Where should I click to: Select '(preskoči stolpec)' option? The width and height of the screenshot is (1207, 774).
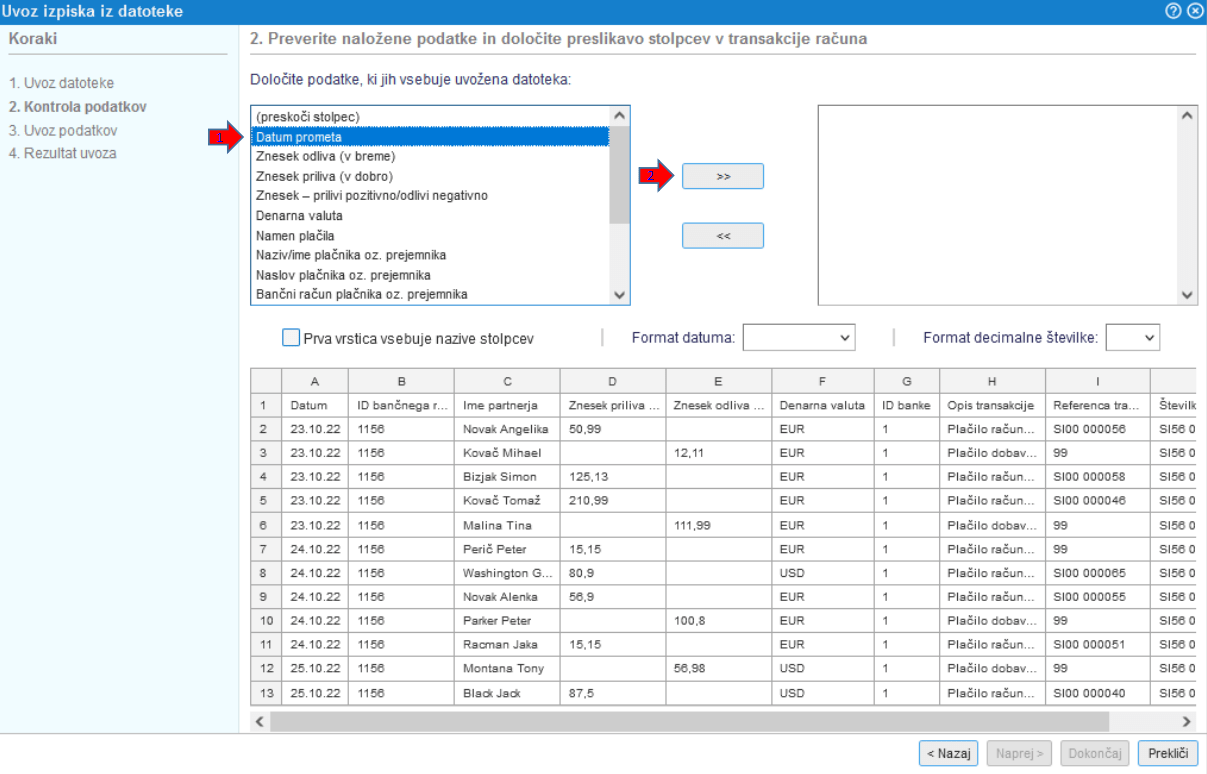pos(430,117)
